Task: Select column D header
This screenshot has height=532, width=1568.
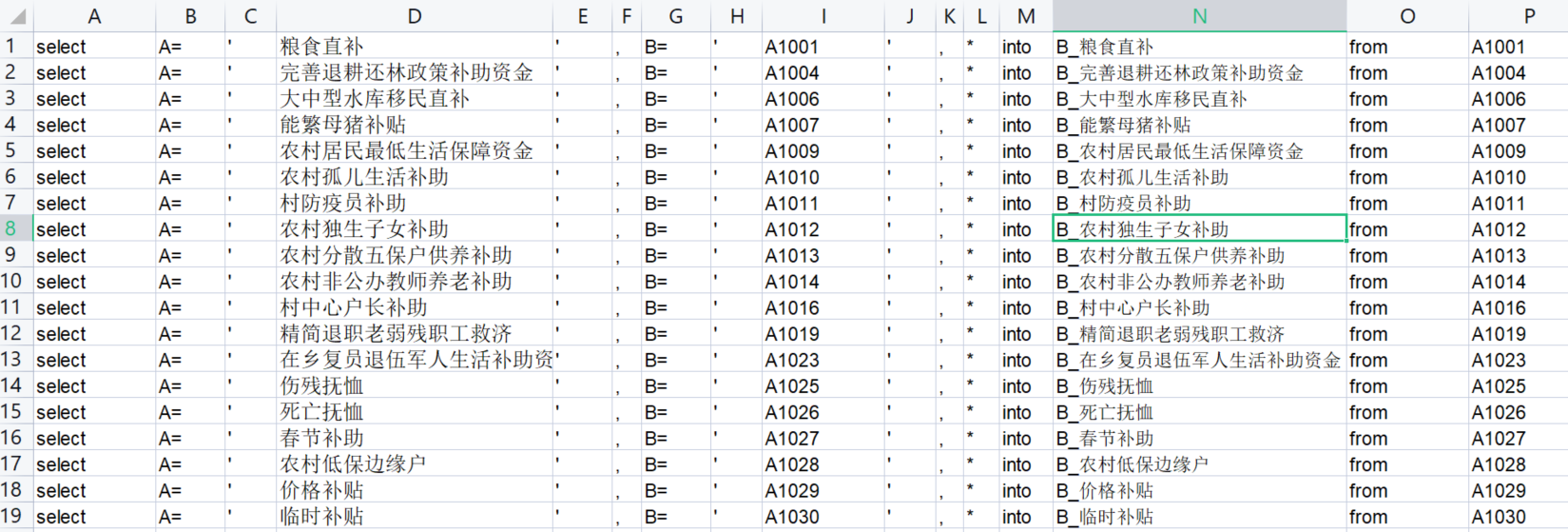Action: (x=415, y=16)
